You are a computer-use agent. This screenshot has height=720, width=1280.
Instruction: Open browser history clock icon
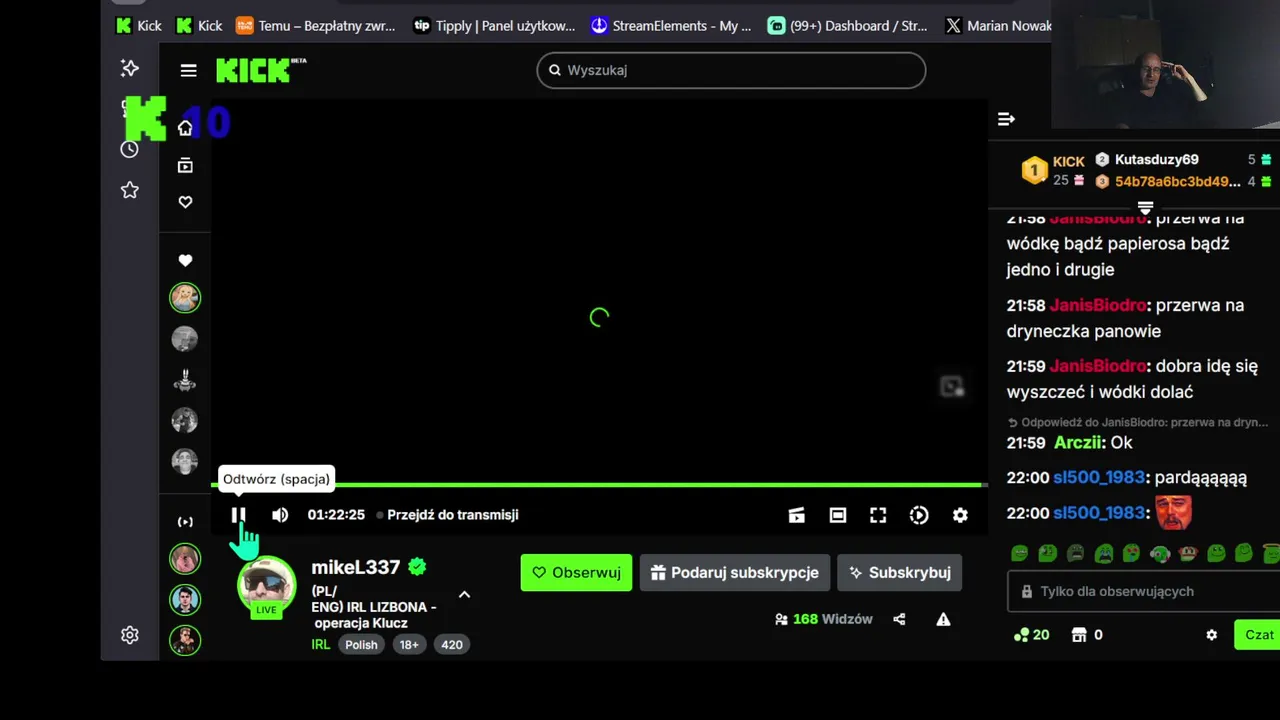(x=129, y=149)
